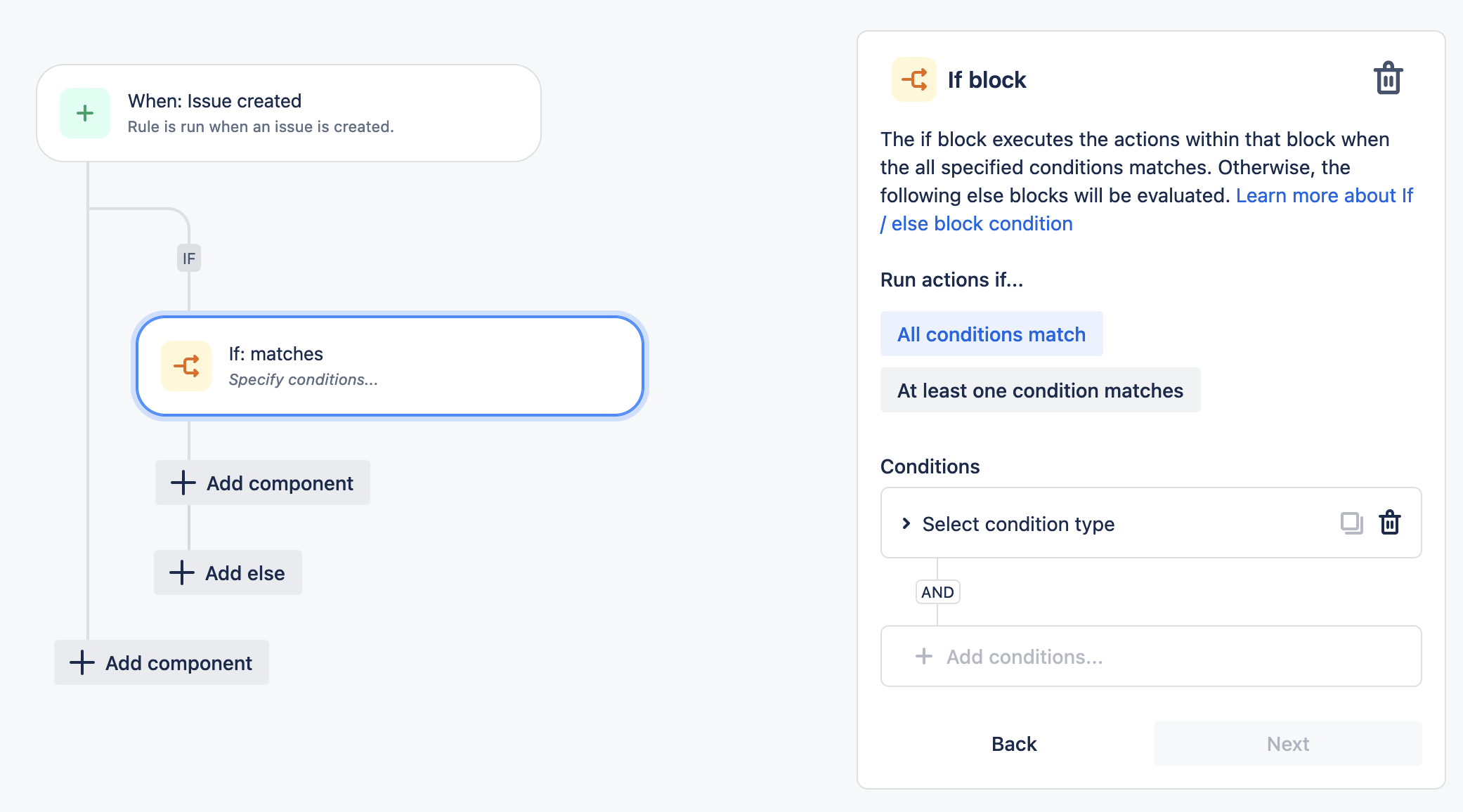The image size is (1463, 812).
Task: Toggle the IF badge on the branch
Action: click(x=188, y=258)
